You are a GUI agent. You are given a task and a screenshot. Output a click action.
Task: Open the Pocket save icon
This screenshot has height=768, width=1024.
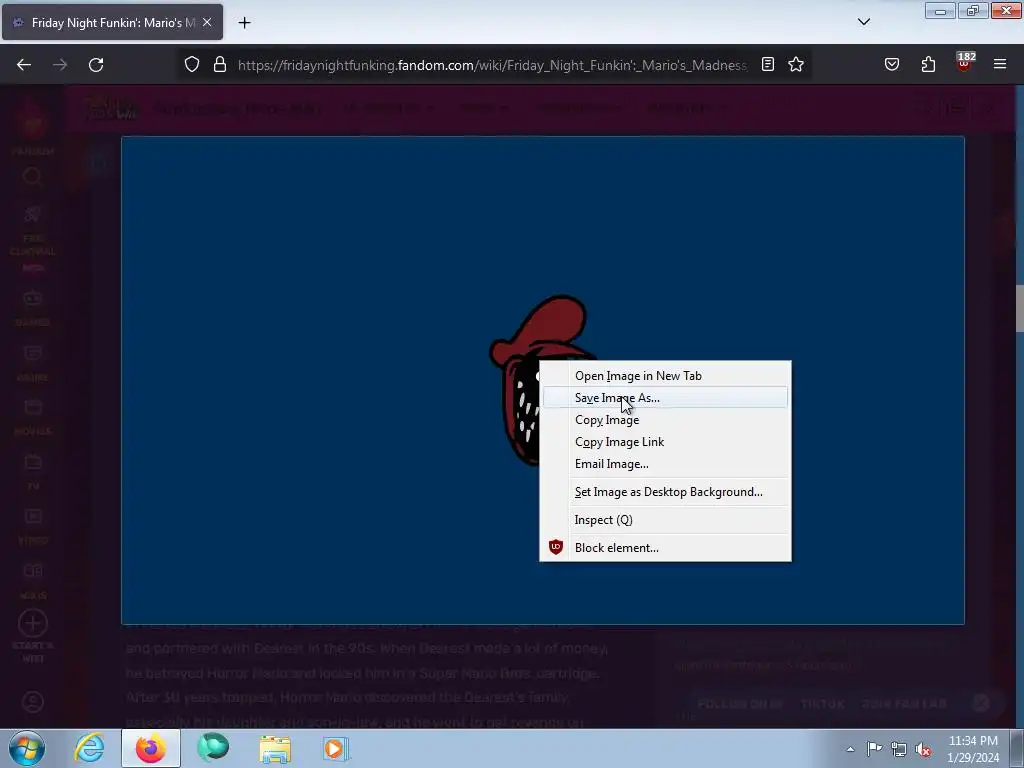point(892,65)
